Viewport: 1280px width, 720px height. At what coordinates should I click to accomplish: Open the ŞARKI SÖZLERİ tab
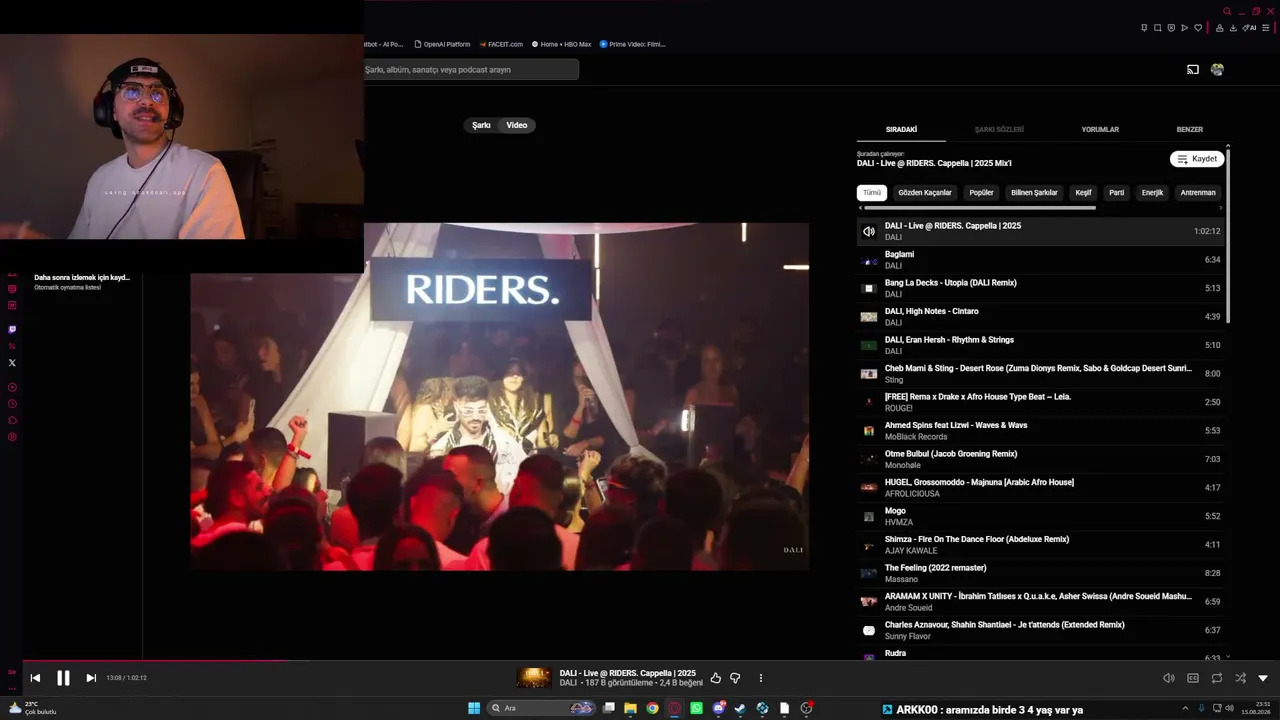(x=999, y=130)
